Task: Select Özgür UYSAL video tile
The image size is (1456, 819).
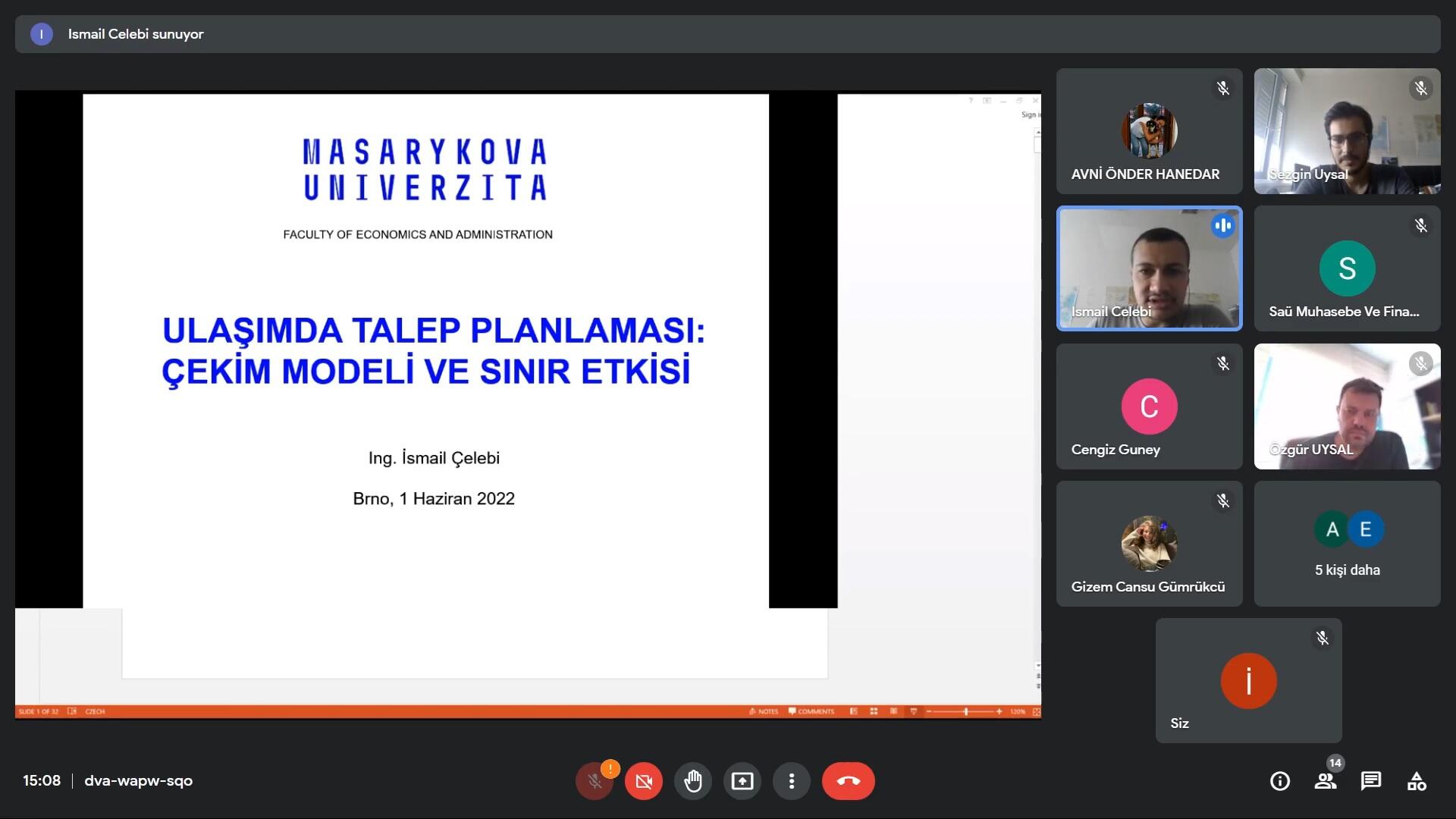Action: pyautogui.click(x=1348, y=406)
